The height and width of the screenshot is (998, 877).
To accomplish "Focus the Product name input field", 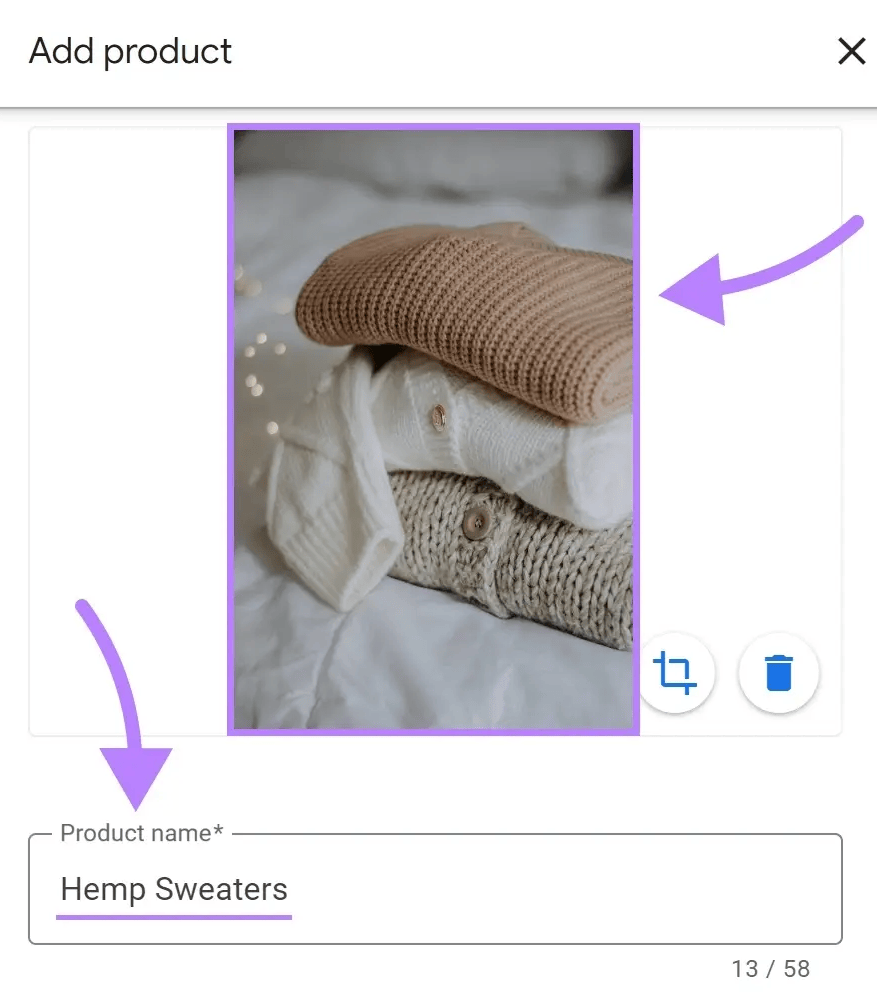I will (435, 889).
